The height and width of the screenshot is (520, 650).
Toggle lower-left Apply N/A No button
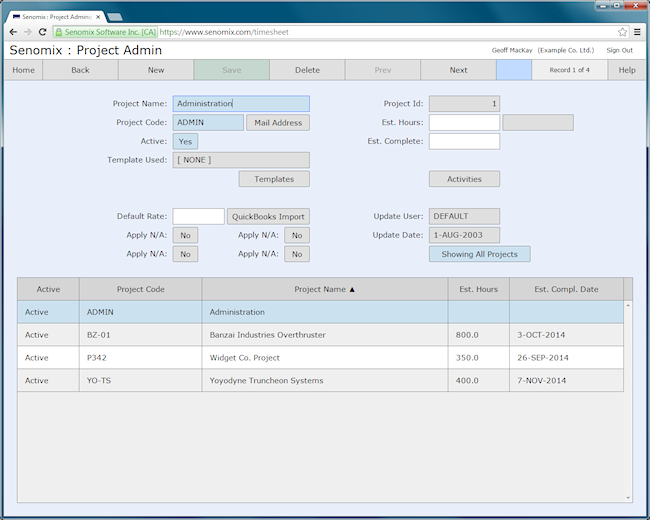tap(185, 254)
